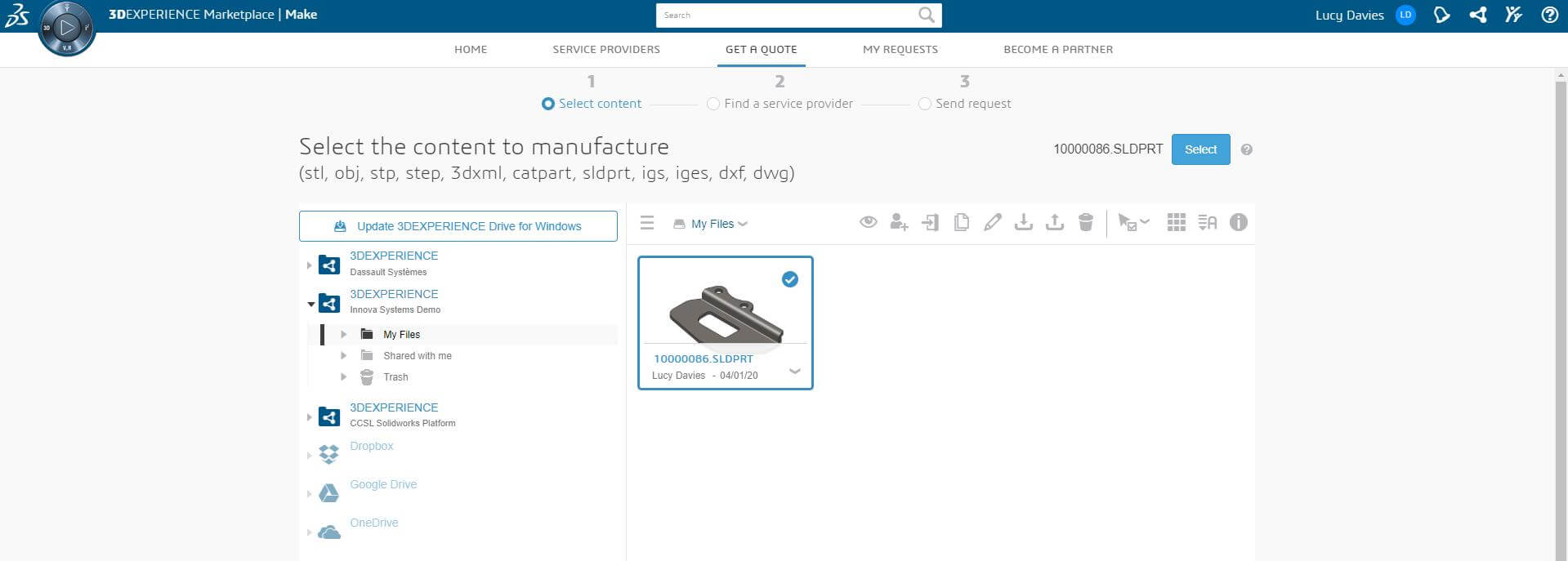Image resolution: width=1568 pixels, height=561 pixels.
Task: Expand 3DEXPERIENCE Dassault Systèmes node
Action: pyautogui.click(x=309, y=265)
